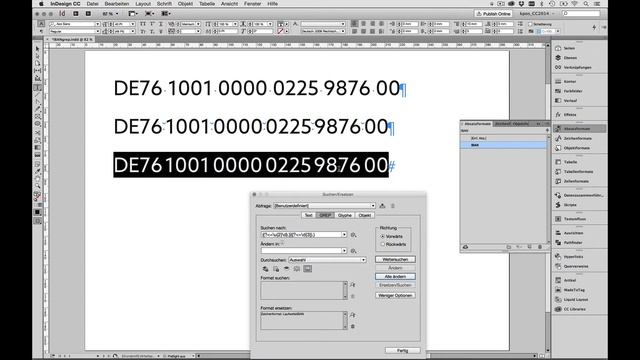Image resolution: width=640 pixels, height=360 pixels.
Task: Open the Ebenen panel
Action: point(570,58)
